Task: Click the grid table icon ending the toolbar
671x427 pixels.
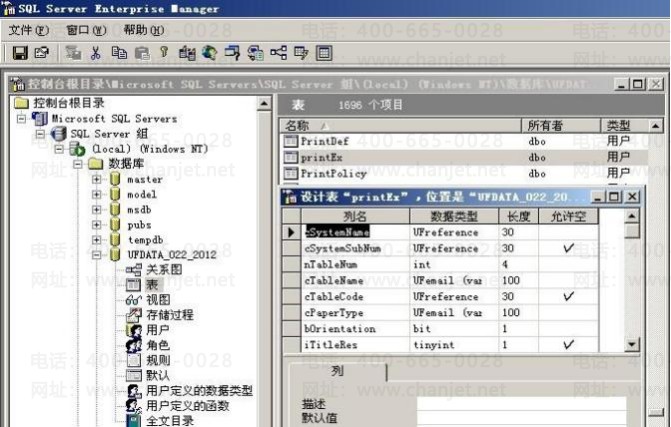Action: [324, 53]
